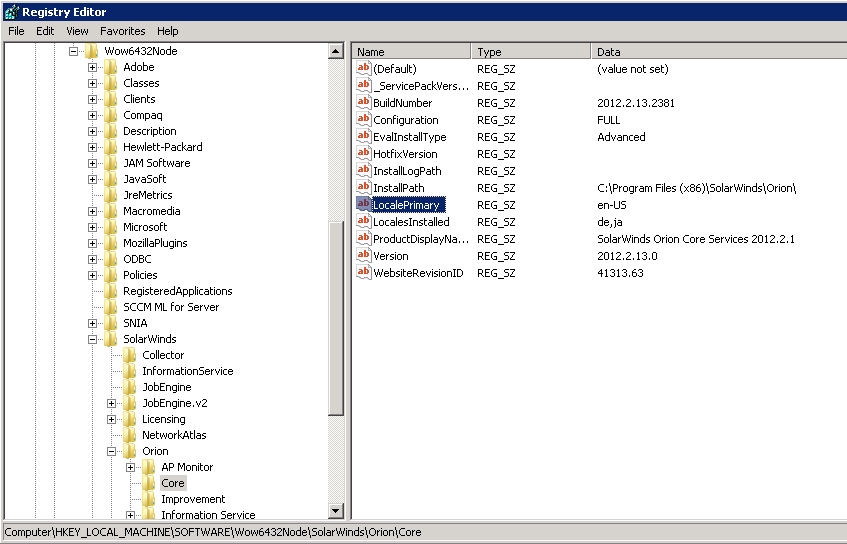The height and width of the screenshot is (544, 847).
Task: Expand the Classes key
Action: click(x=92, y=83)
